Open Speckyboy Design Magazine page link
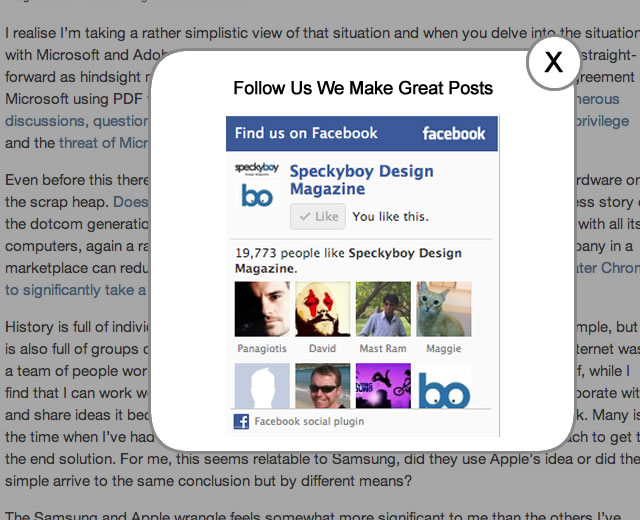Viewport: 640px width, 520px height. pos(361,181)
